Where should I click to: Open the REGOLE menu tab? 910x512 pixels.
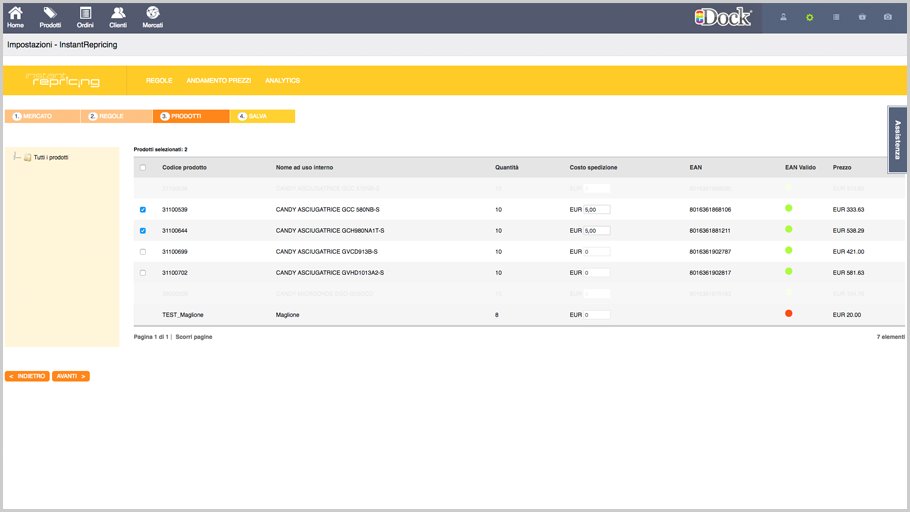pyautogui.click(x=159, y=81)
